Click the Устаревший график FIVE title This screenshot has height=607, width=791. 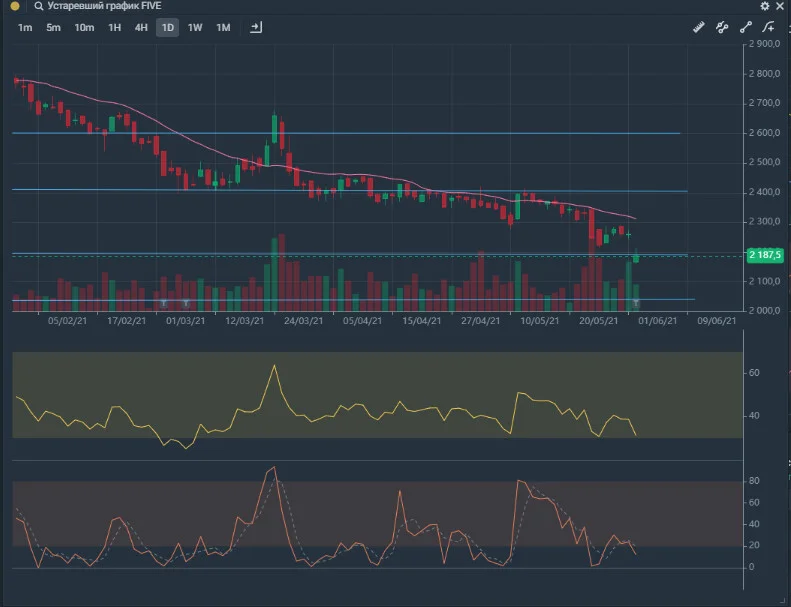[x=104, y=6]
